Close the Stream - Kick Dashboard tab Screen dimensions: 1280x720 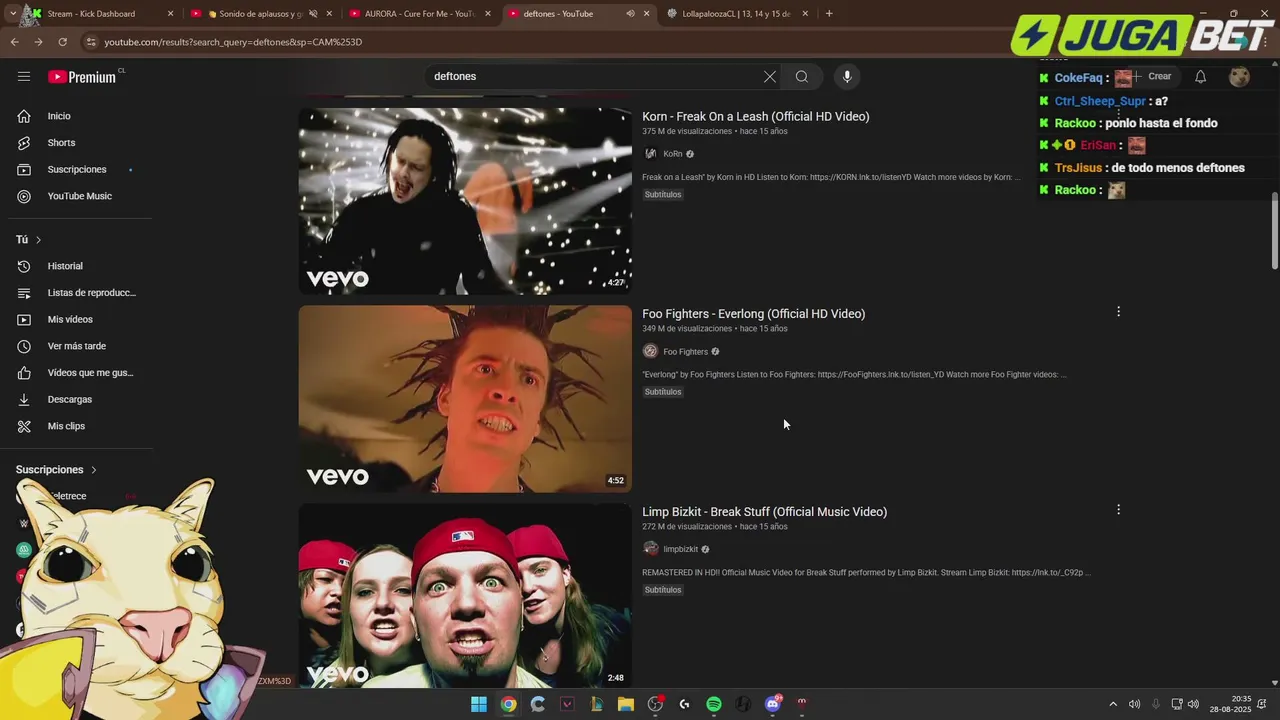pyautogui.click(x=170, y=14)
